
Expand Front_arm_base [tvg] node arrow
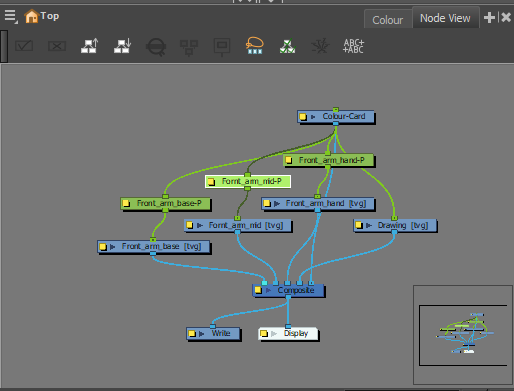113,247
